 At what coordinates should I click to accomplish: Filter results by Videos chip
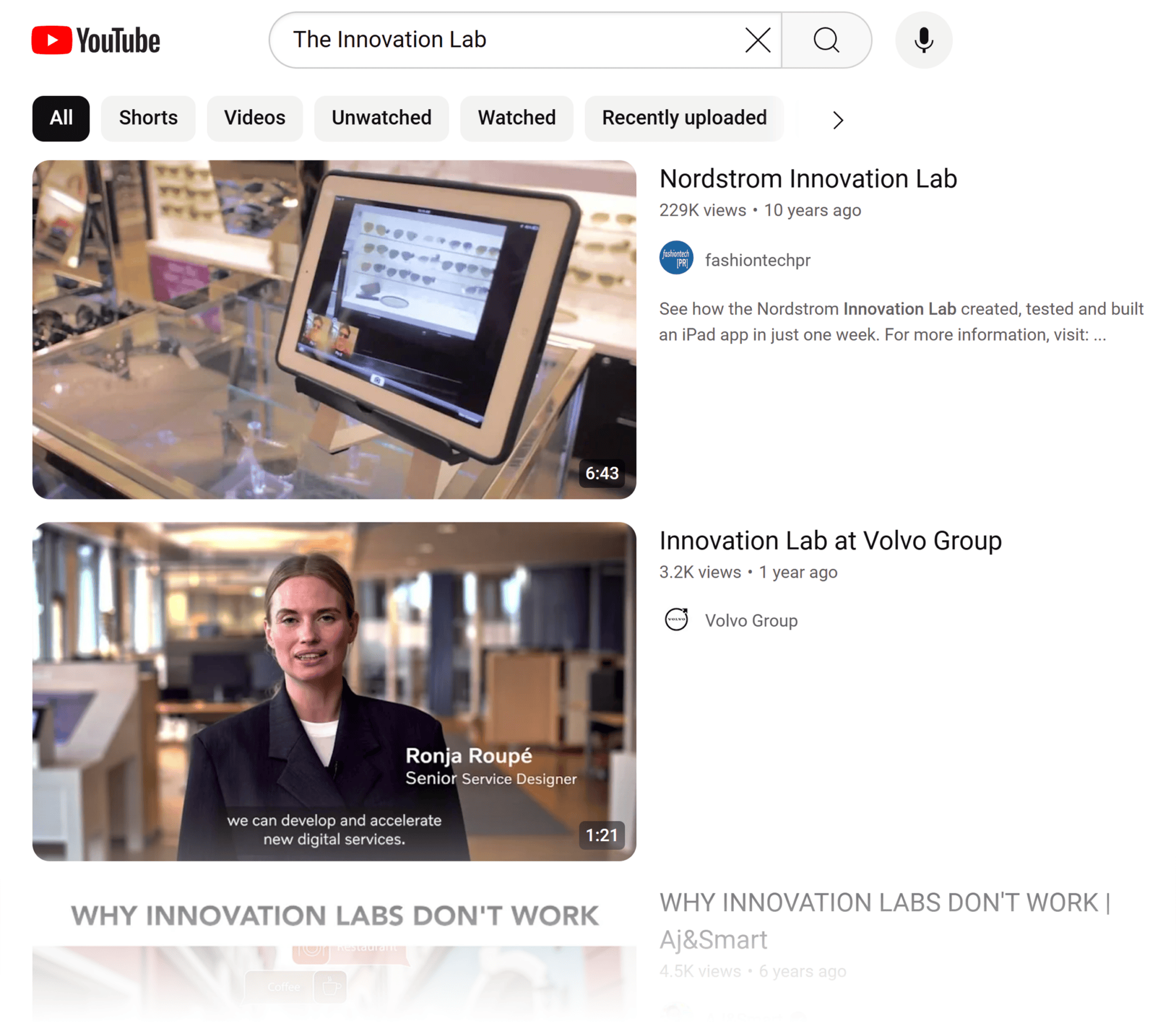point(254,118)
